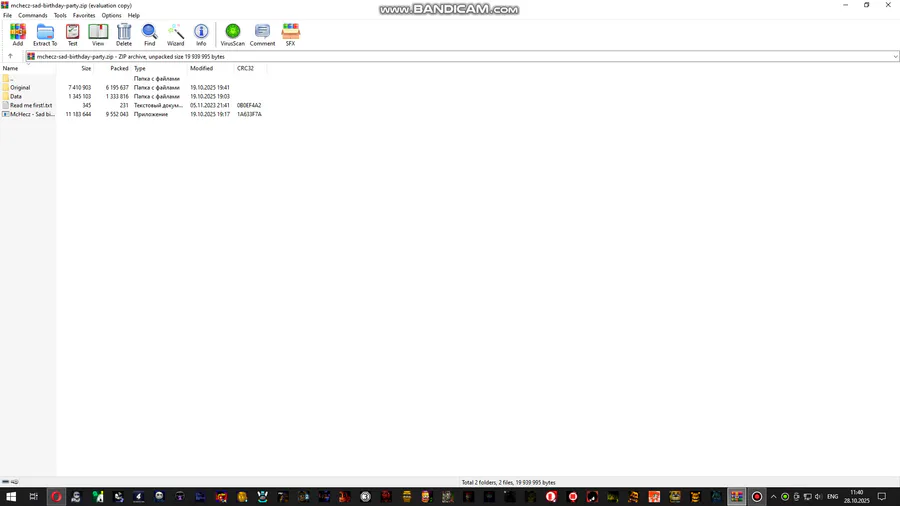Click the Add toolbar icon
Screen dimensions: 900x506
click(18, 34)
